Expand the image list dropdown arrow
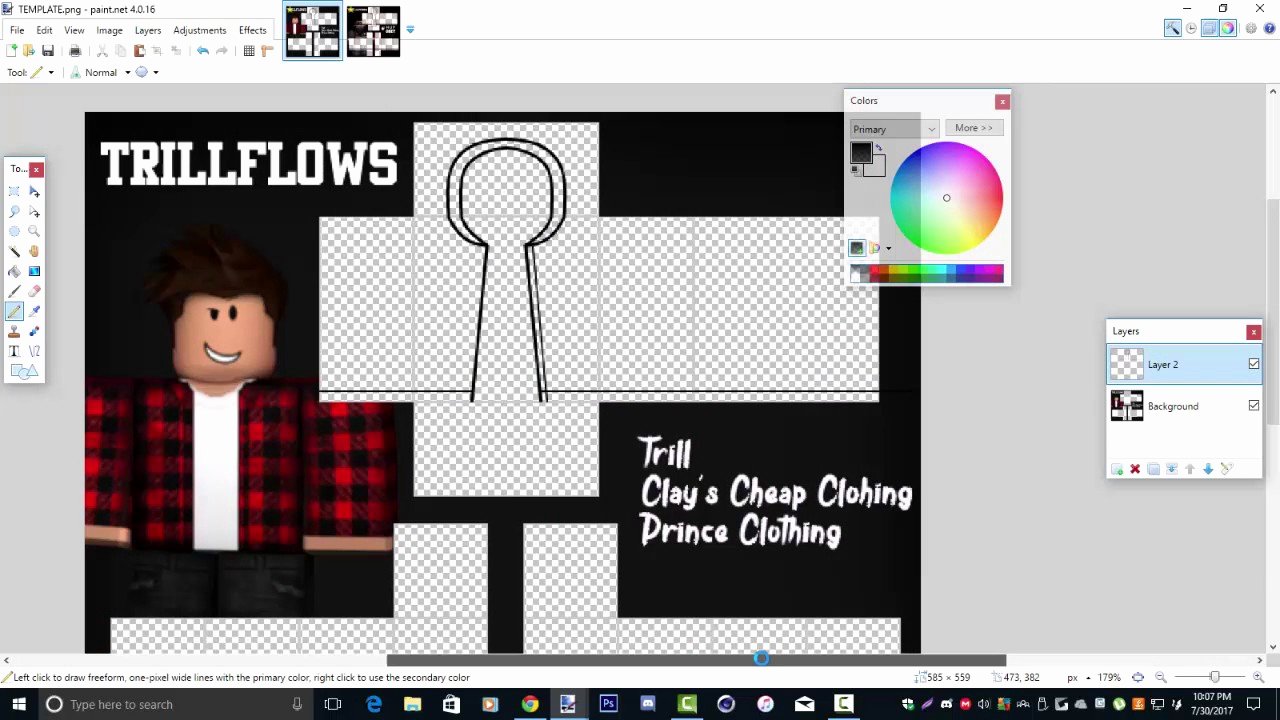The image size is (1280, 720). 410,29
